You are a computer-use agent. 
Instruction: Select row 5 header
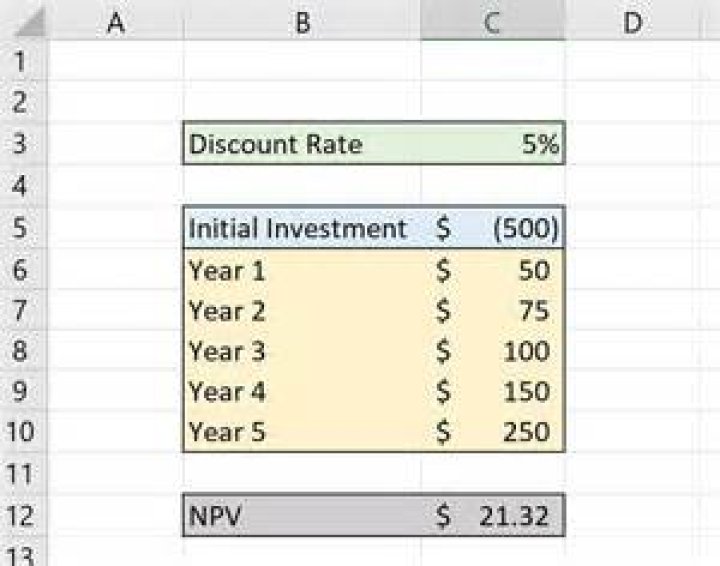[22, 228]
